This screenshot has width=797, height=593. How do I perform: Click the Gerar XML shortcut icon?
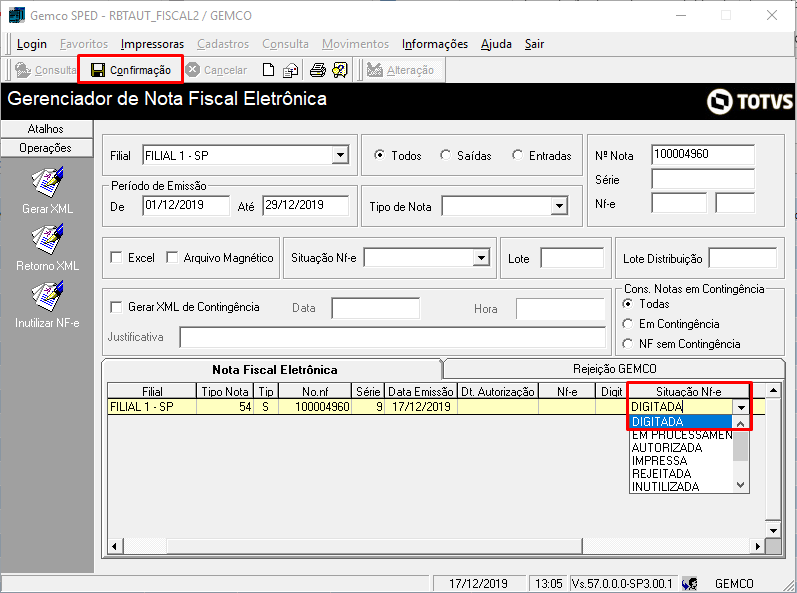[47, 182]
